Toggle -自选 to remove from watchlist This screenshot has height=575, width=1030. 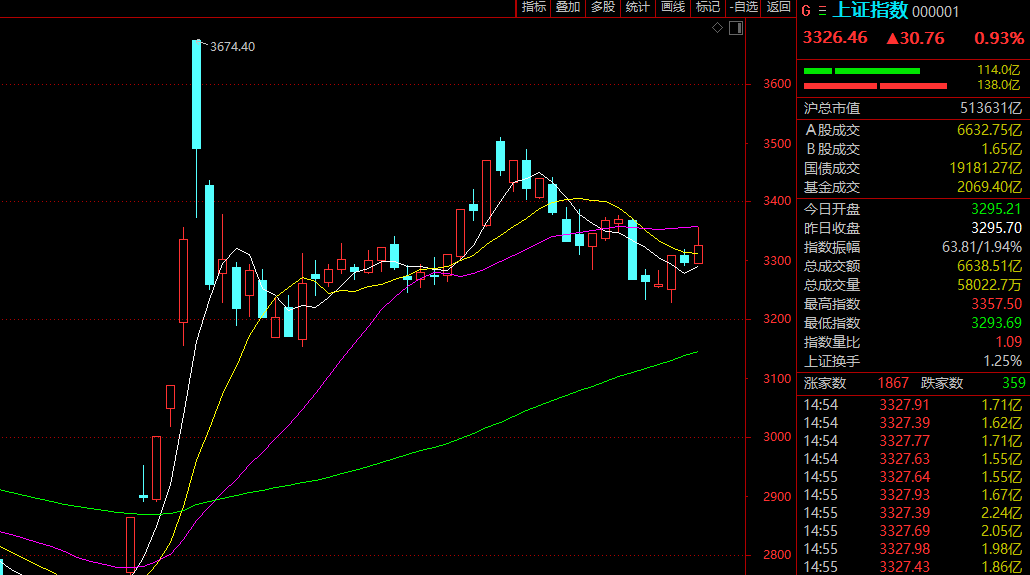[x=743, y=7]
